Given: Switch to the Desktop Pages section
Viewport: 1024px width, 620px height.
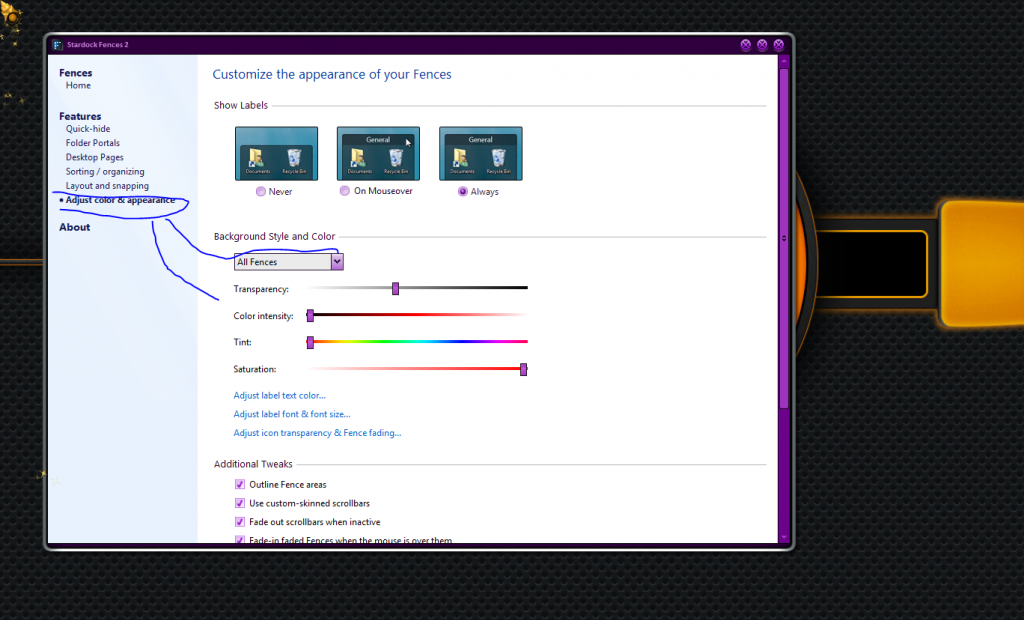Looking at the screenshot, I should [x=95, y=157].
